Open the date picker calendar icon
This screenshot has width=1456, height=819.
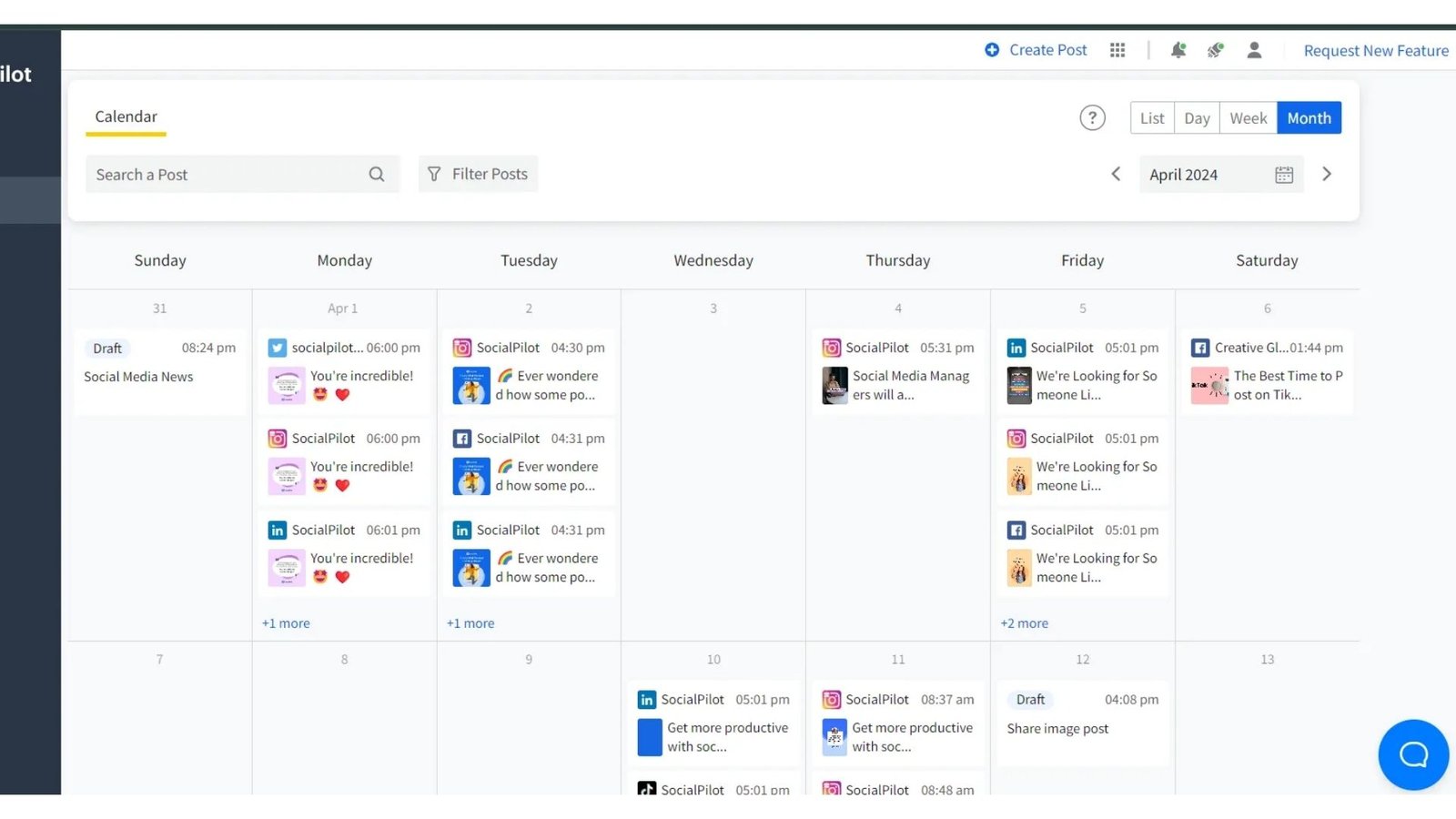pos(1284,175)
